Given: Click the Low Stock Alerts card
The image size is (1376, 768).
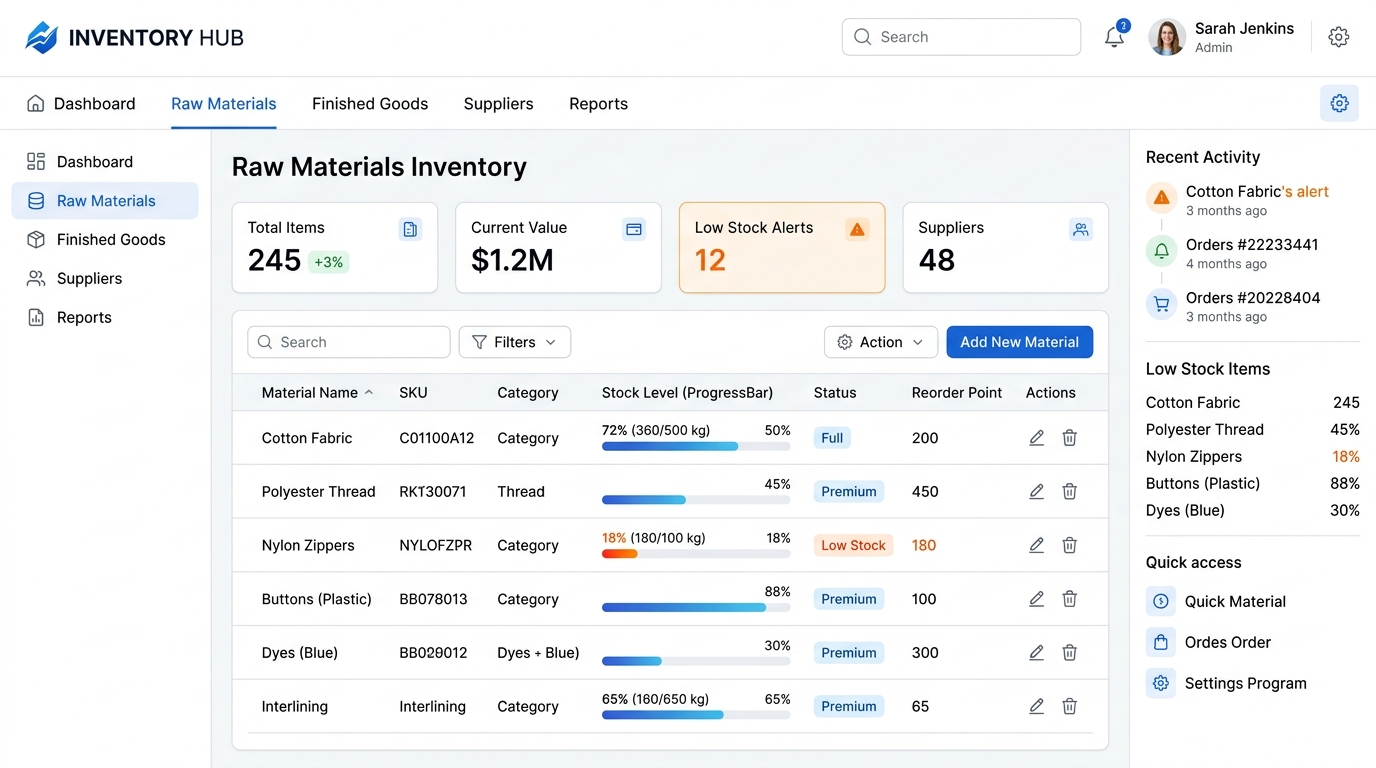Looking at the screenshot, I should [782, 248].
